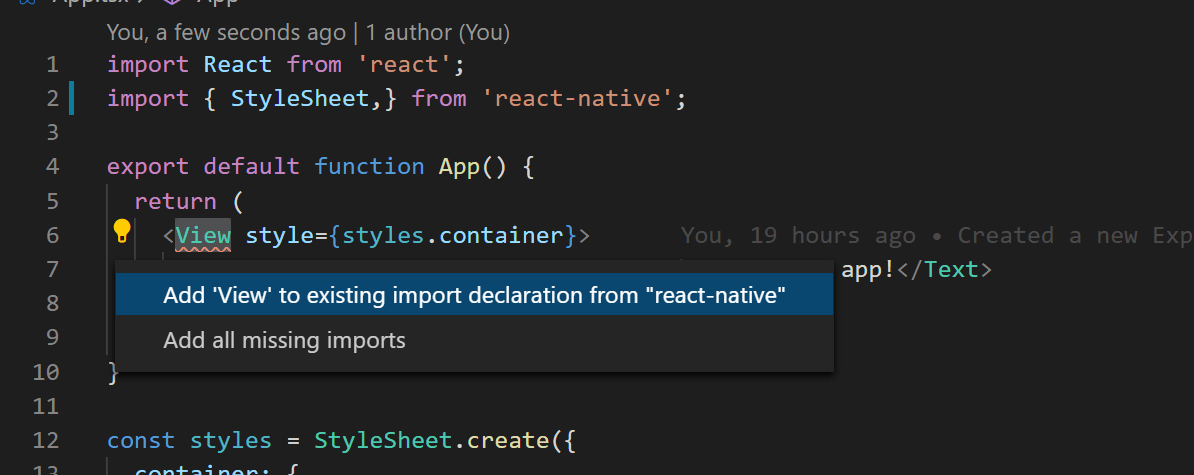Click the lightbulb quick-fix icon
The width and height of the screenshot is (1194, 475).
point(122,231)
